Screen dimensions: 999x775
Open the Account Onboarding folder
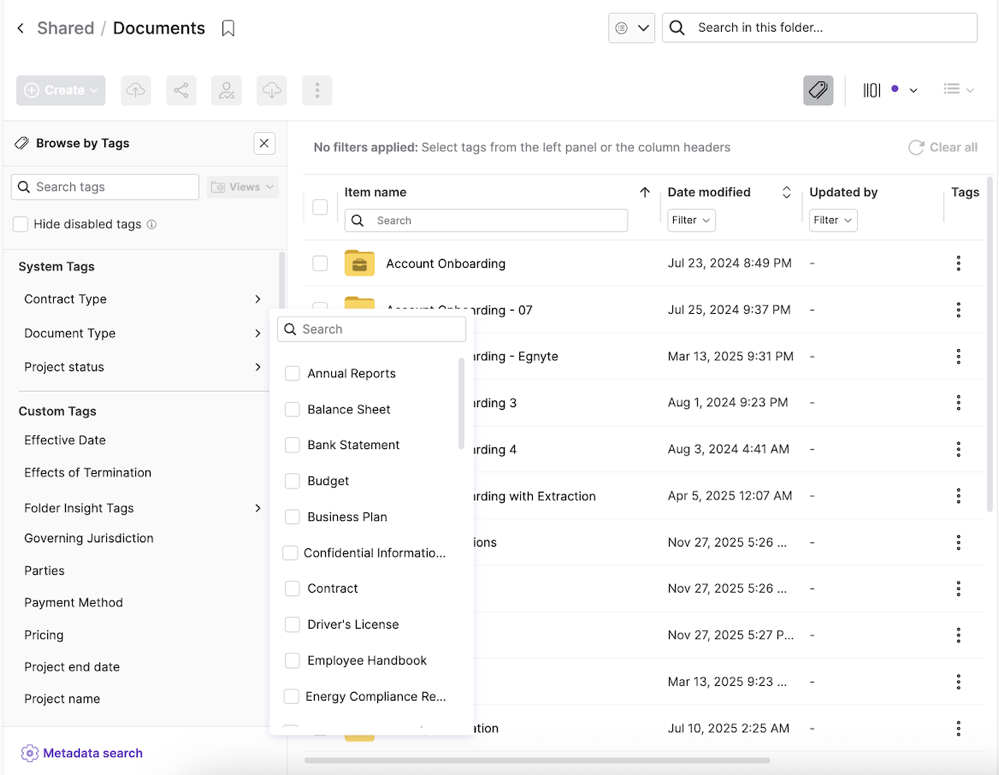click(445, 264)
